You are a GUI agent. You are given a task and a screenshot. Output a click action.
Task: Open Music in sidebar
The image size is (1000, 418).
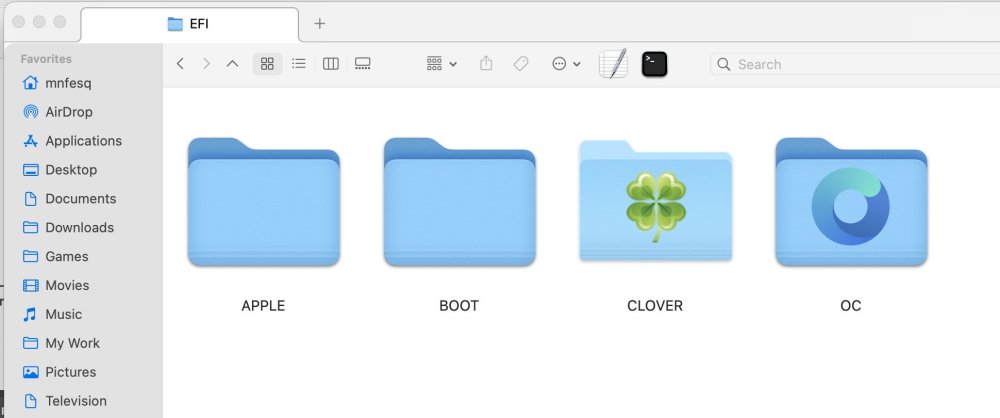coord(52,314)
